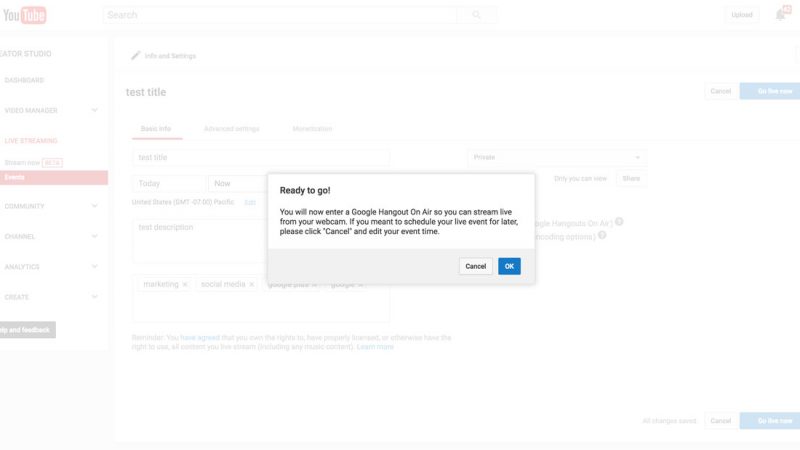Click the Info and Settings pencil icon

coord(136,56)
